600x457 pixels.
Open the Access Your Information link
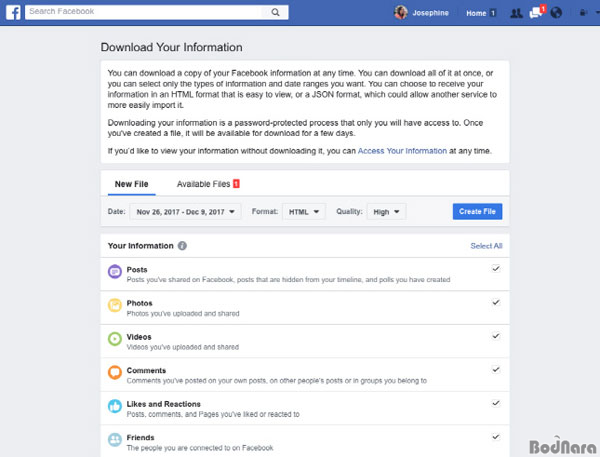[x=402, y=151]
